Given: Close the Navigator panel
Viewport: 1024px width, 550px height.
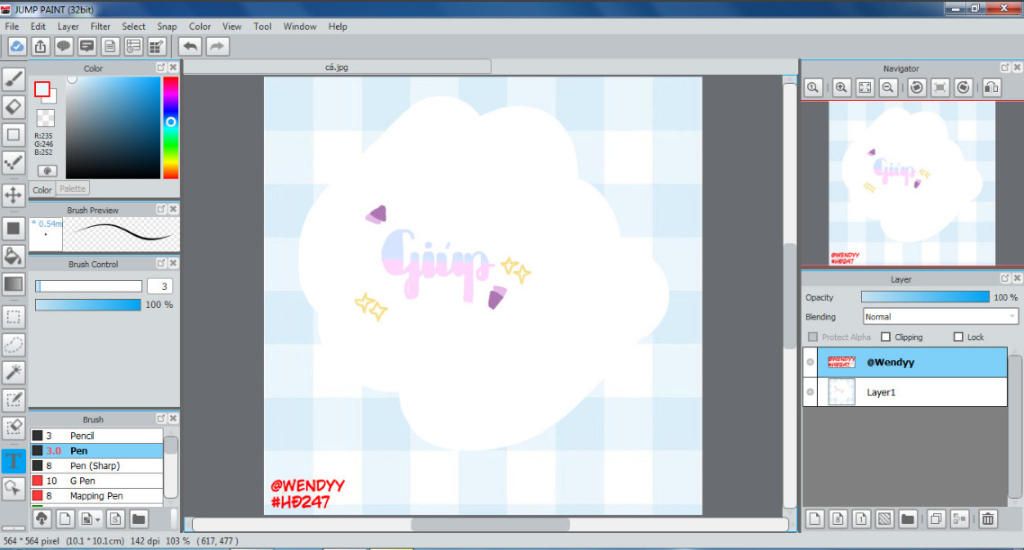Looking at the screenshot, I should coord(1017,68).
